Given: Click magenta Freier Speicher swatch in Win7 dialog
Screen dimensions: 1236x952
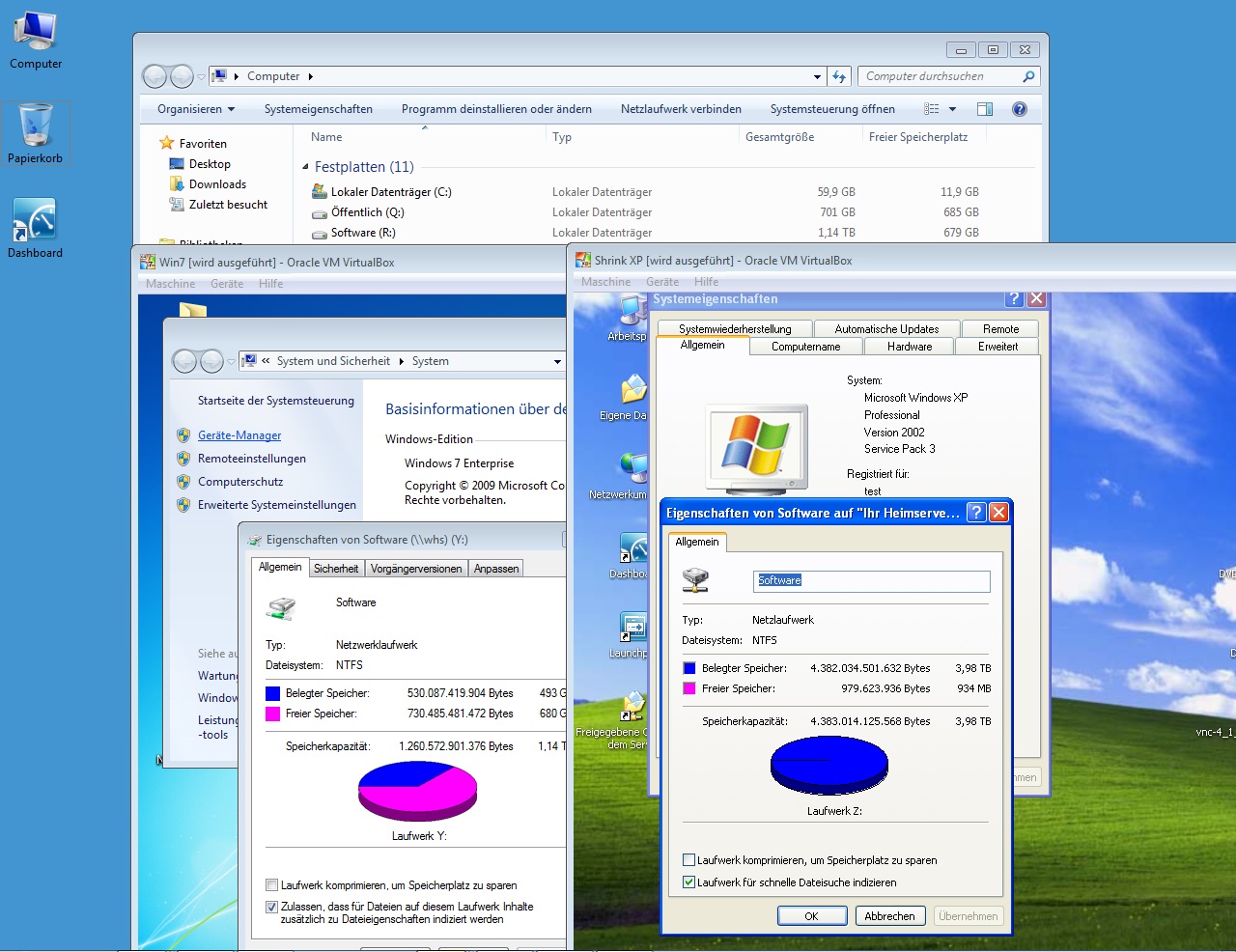Looking at the screenshot, I should [x=272, y=714].
